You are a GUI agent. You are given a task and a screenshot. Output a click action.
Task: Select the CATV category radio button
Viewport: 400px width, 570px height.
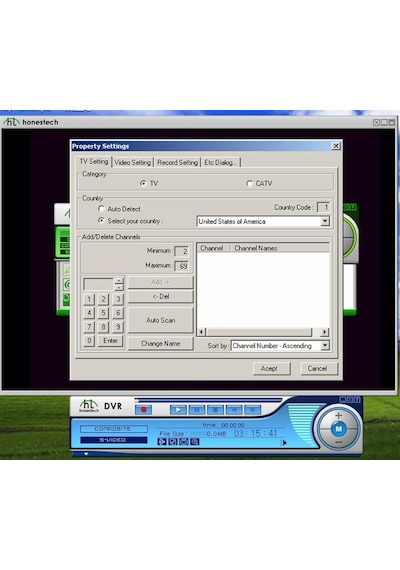click(249, 183)
